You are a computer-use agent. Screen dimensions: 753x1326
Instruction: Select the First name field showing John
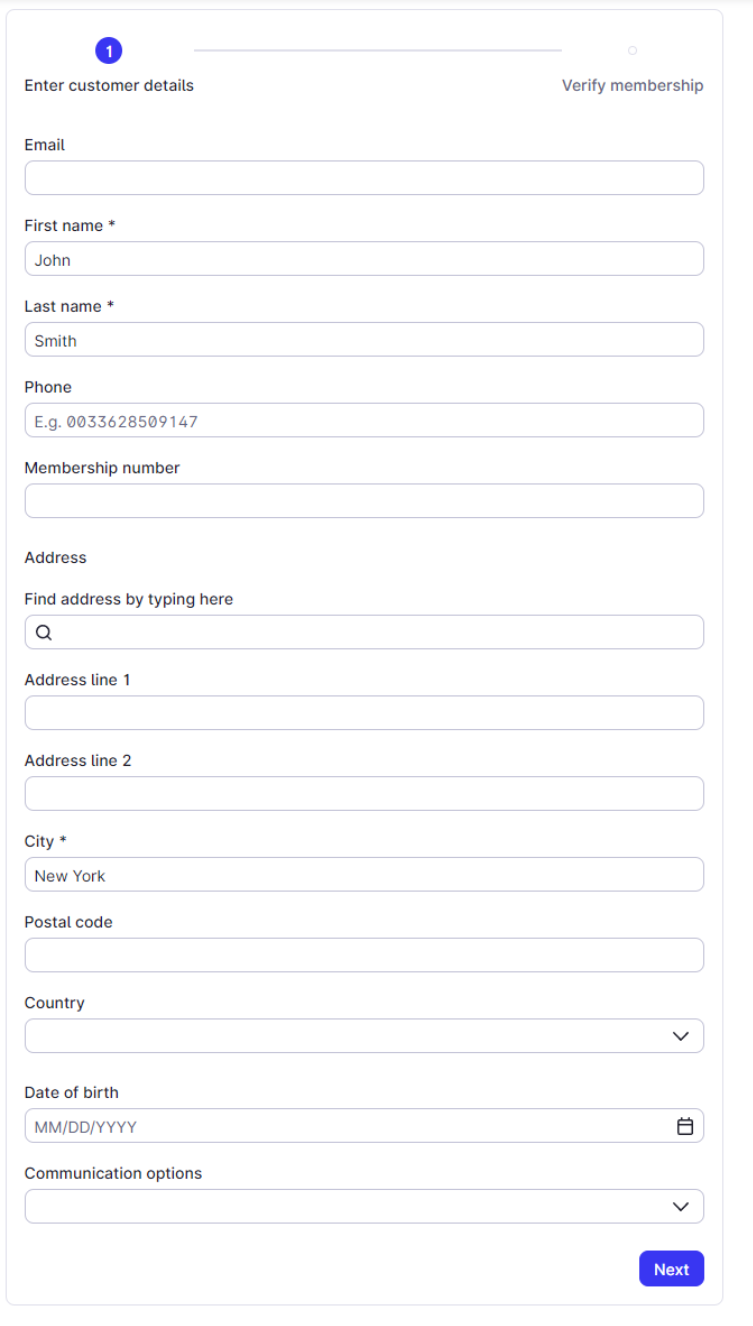tap(363, 258)
